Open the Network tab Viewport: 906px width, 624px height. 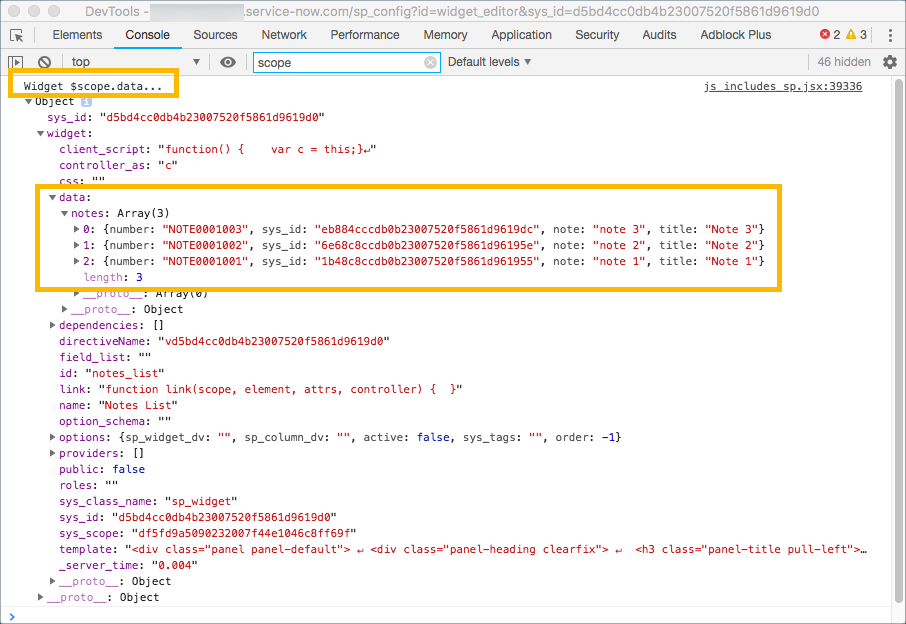284,35
